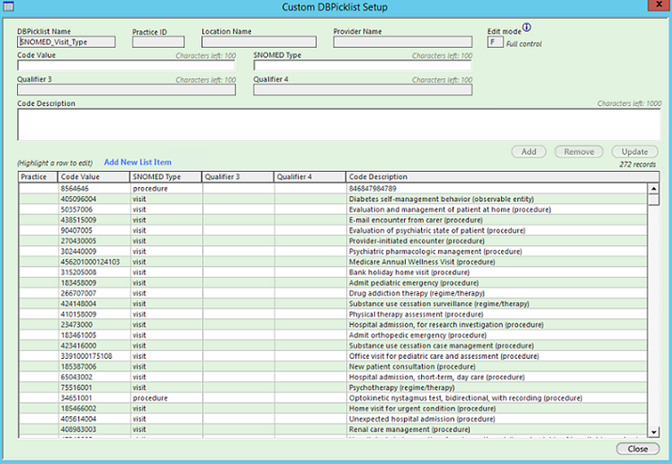Select the Unexpected hospital admission row
The width and height of the screenshot is (672, 464).
pos(333,419)
